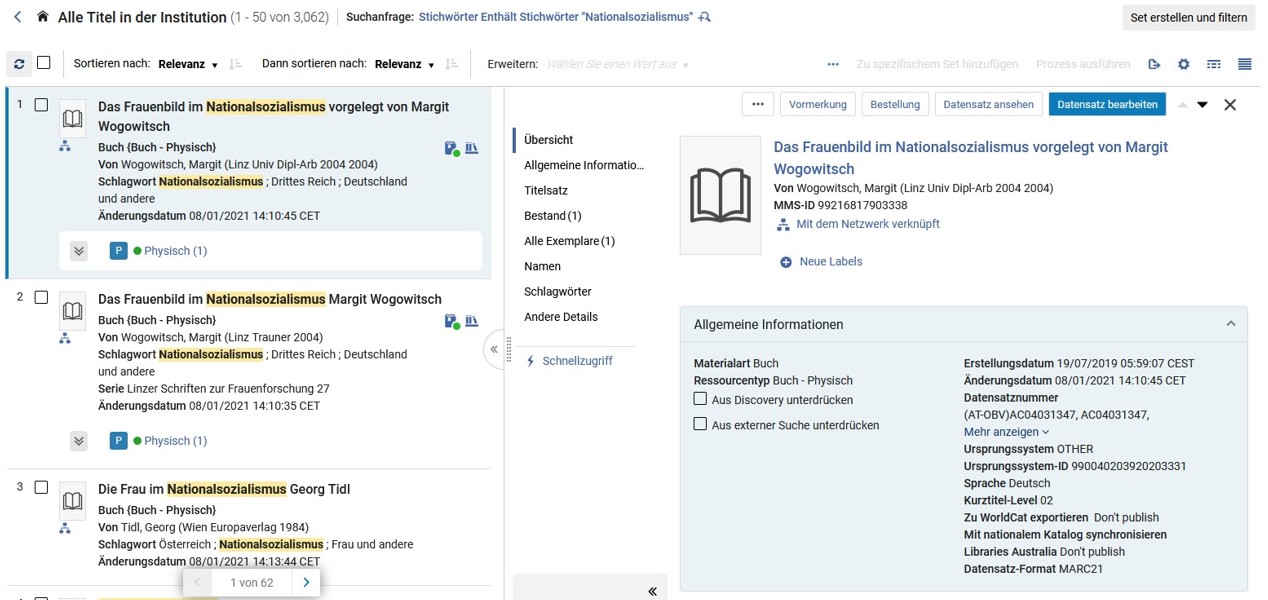This screenshot has width=1268, height=600.
Task: Click the Datensatz bearbeiten button
Action: point(1107,104)
